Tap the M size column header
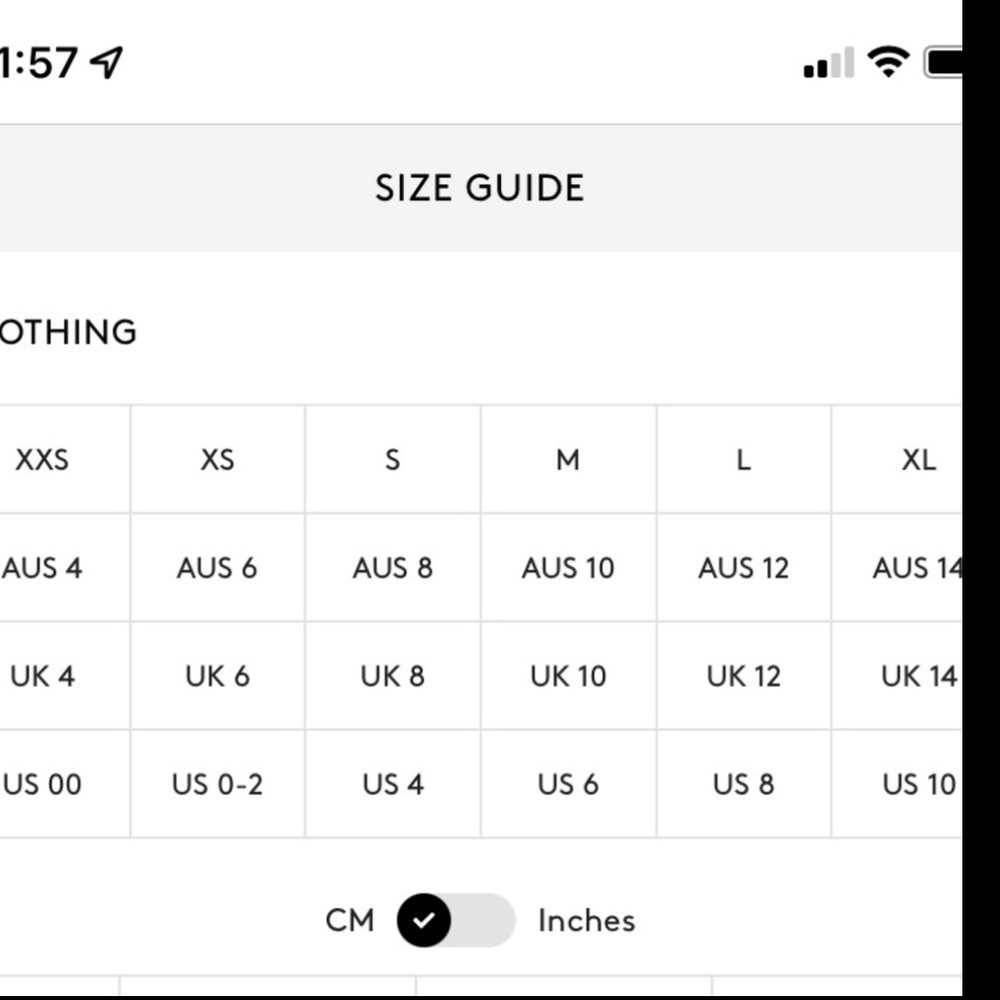Viewport: 1000px width, 1000px height. [568, 459]
